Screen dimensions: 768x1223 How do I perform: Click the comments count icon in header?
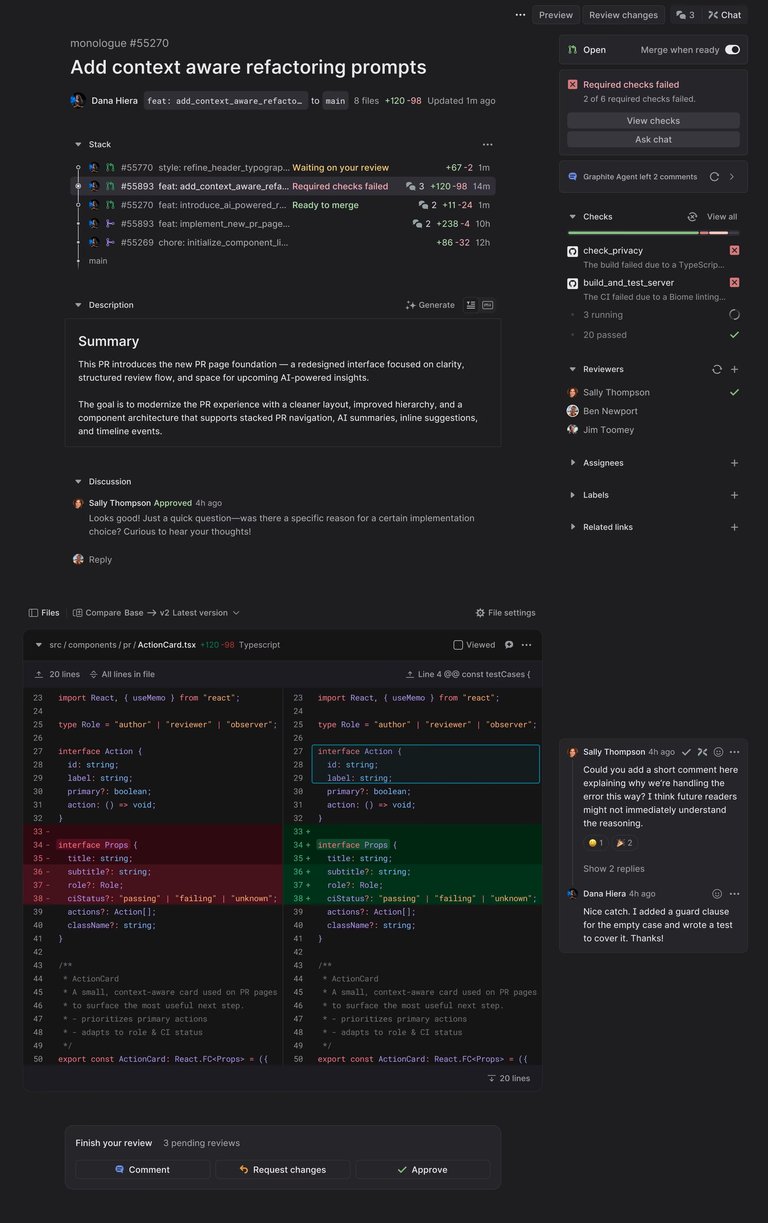click(685, 15)
